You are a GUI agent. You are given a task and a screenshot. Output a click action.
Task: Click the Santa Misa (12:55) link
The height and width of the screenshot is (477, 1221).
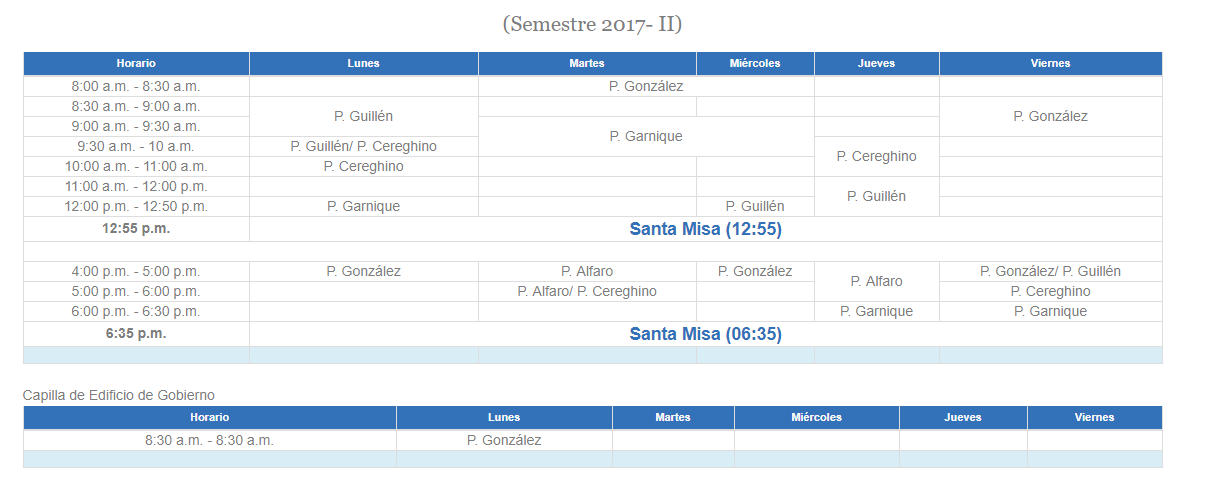(705, 229)
